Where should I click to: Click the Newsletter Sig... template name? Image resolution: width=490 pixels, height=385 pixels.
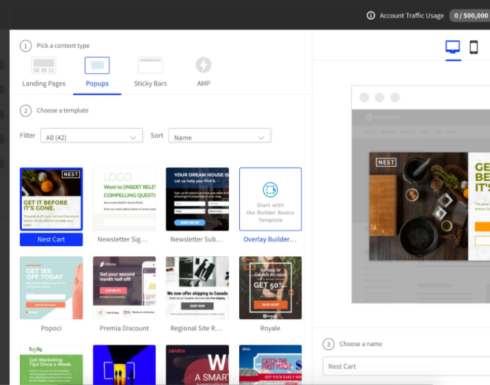point(122,239)
